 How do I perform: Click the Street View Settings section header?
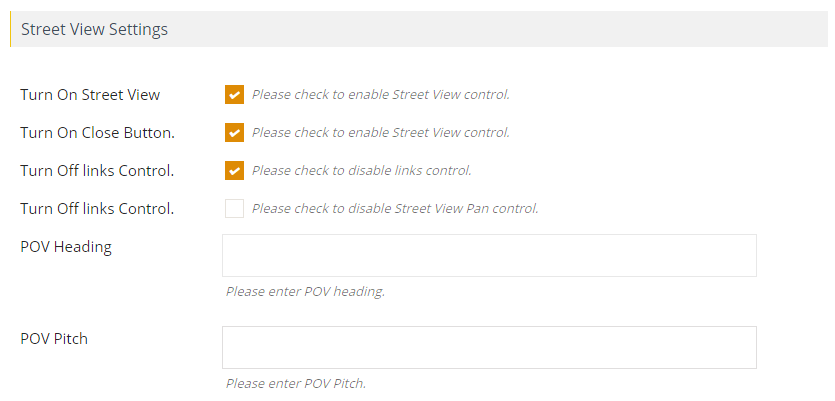coord(95,30)
